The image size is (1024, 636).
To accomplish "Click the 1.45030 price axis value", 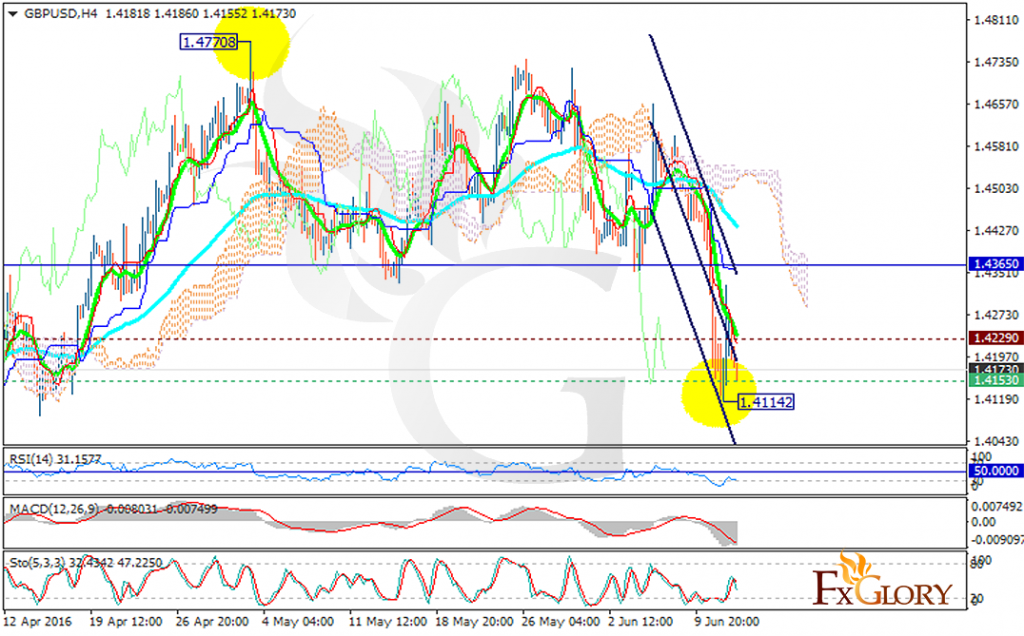I will pos(996,189).
